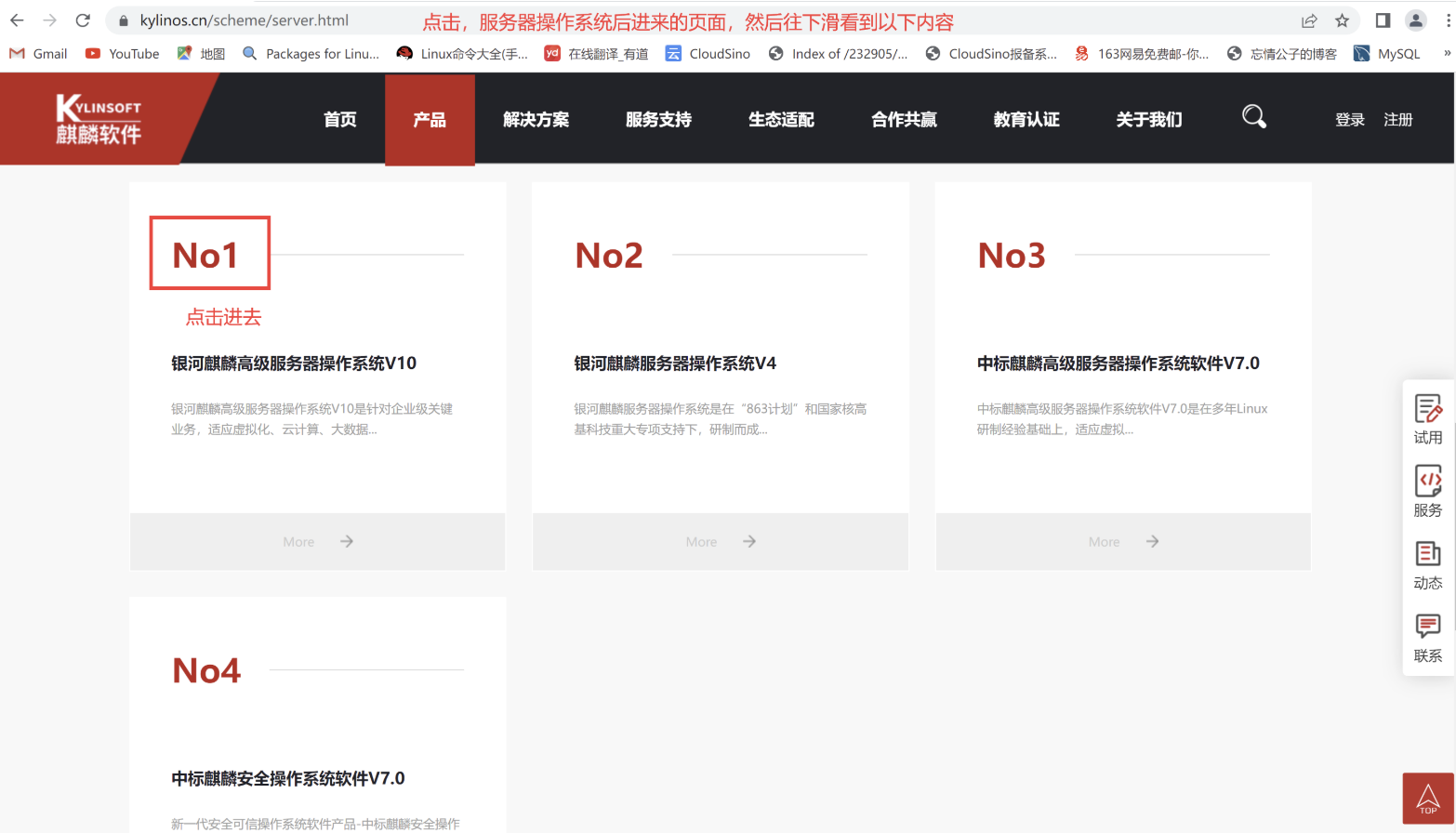The image size is (1456, 833).
Task: Open the MySQL bookmark
Action: 1386,54
